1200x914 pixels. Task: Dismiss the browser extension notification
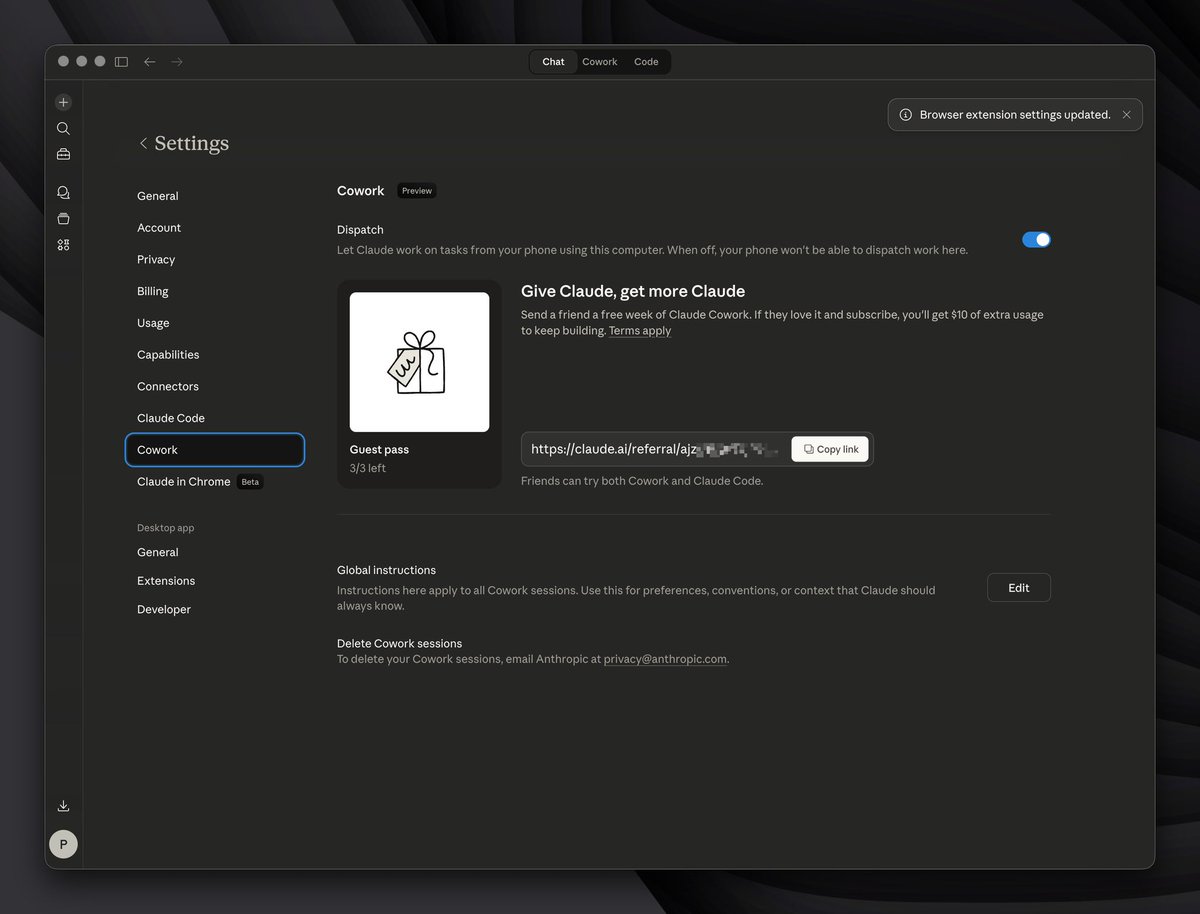[1126, 115]
